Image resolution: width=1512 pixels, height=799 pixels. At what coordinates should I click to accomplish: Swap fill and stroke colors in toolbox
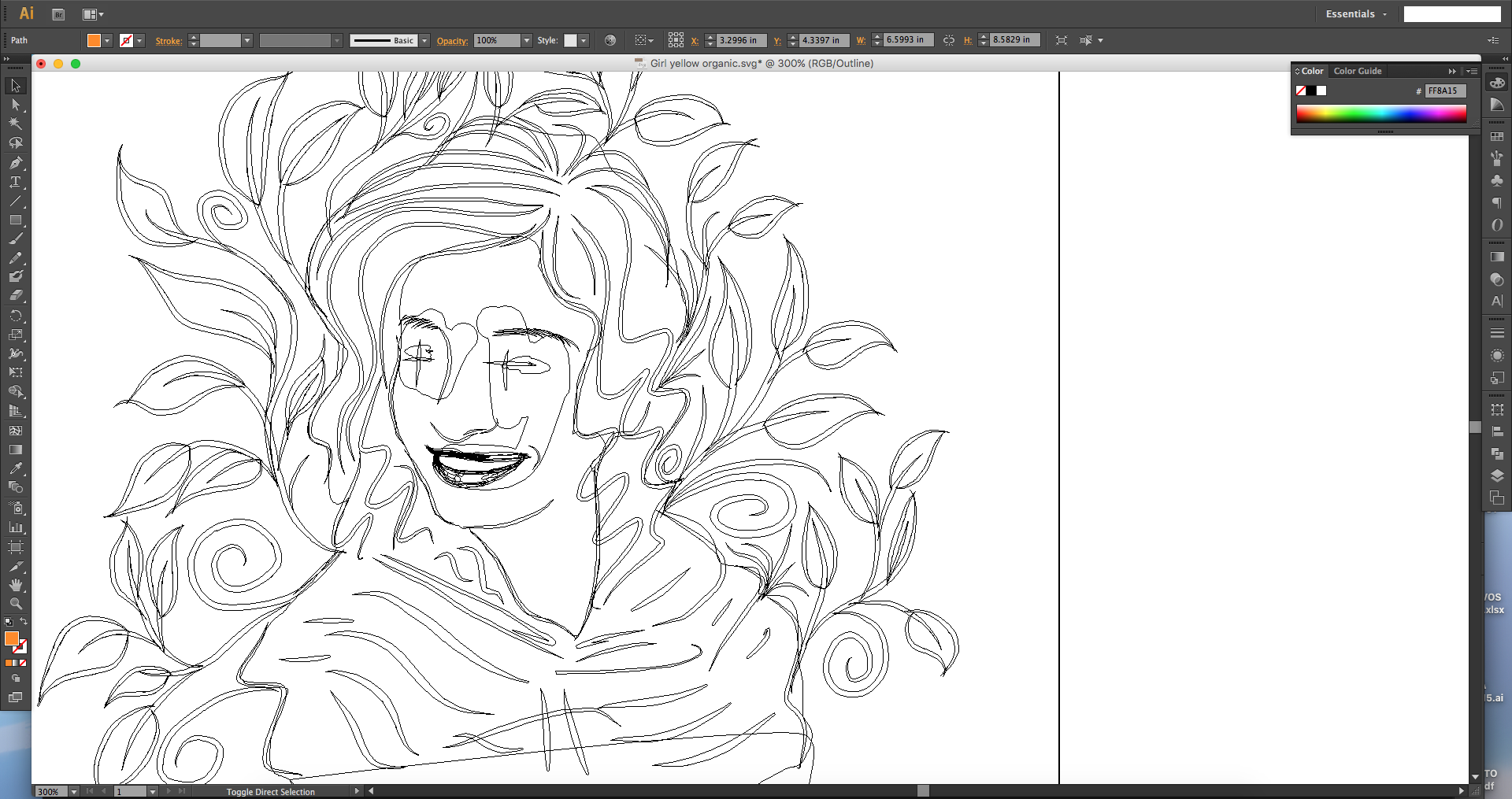tap(24, 621)
